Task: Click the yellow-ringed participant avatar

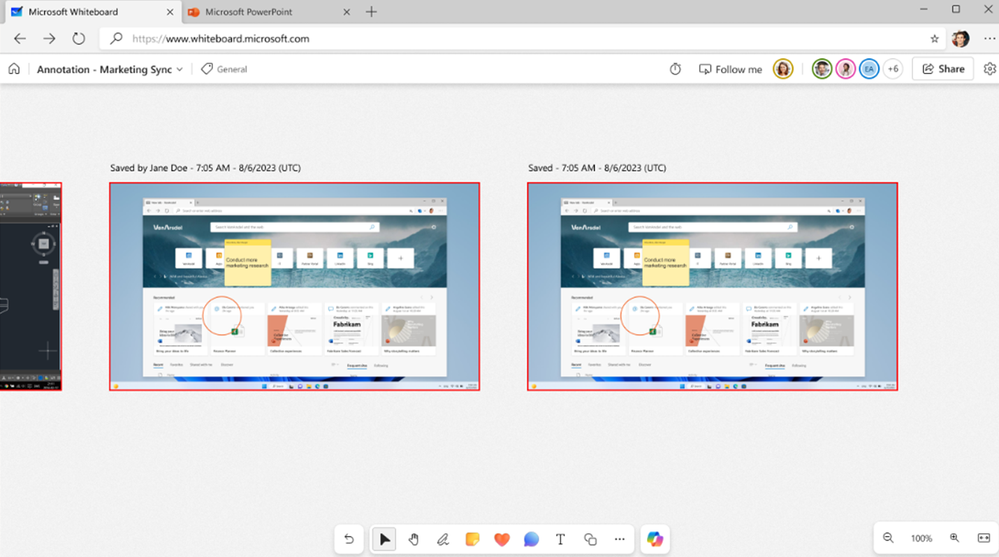Action: click(783, 69)
